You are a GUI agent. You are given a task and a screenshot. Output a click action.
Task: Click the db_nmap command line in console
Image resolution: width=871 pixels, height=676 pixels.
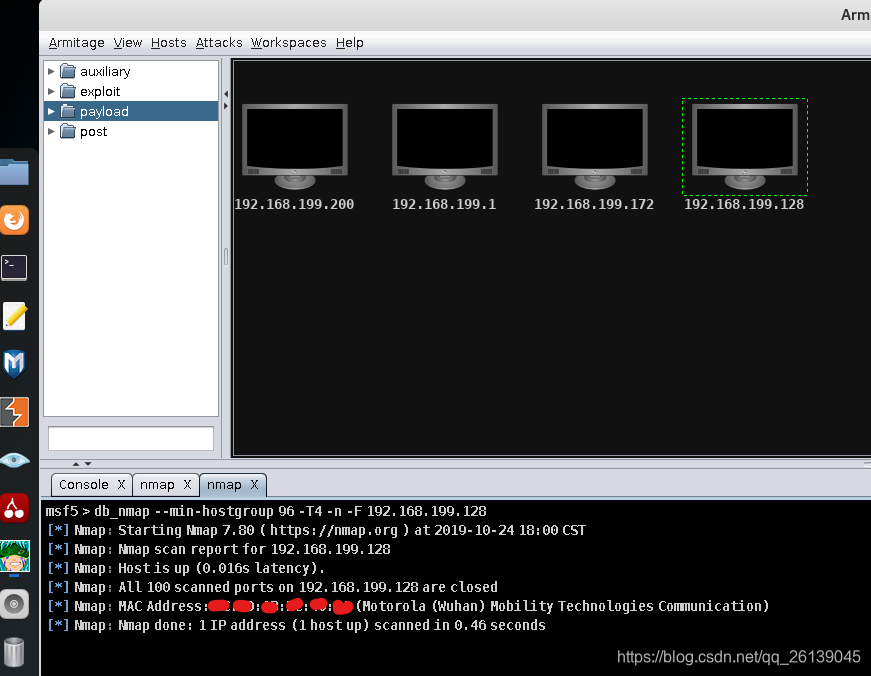click(x=266, y=511)
